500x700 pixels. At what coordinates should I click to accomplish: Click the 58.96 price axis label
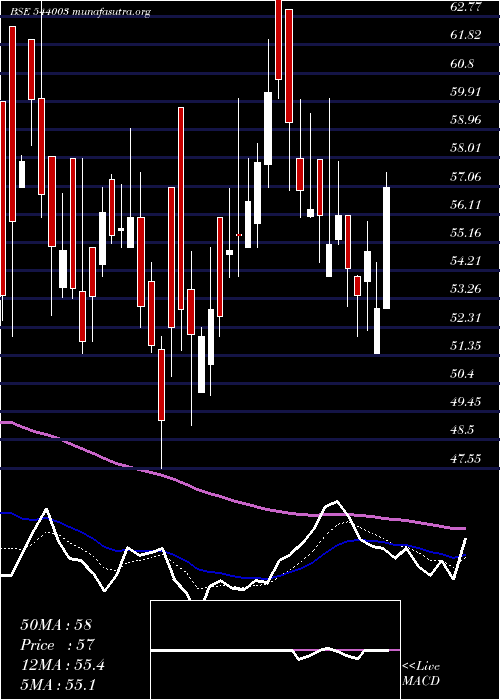(x=466, y=120)
